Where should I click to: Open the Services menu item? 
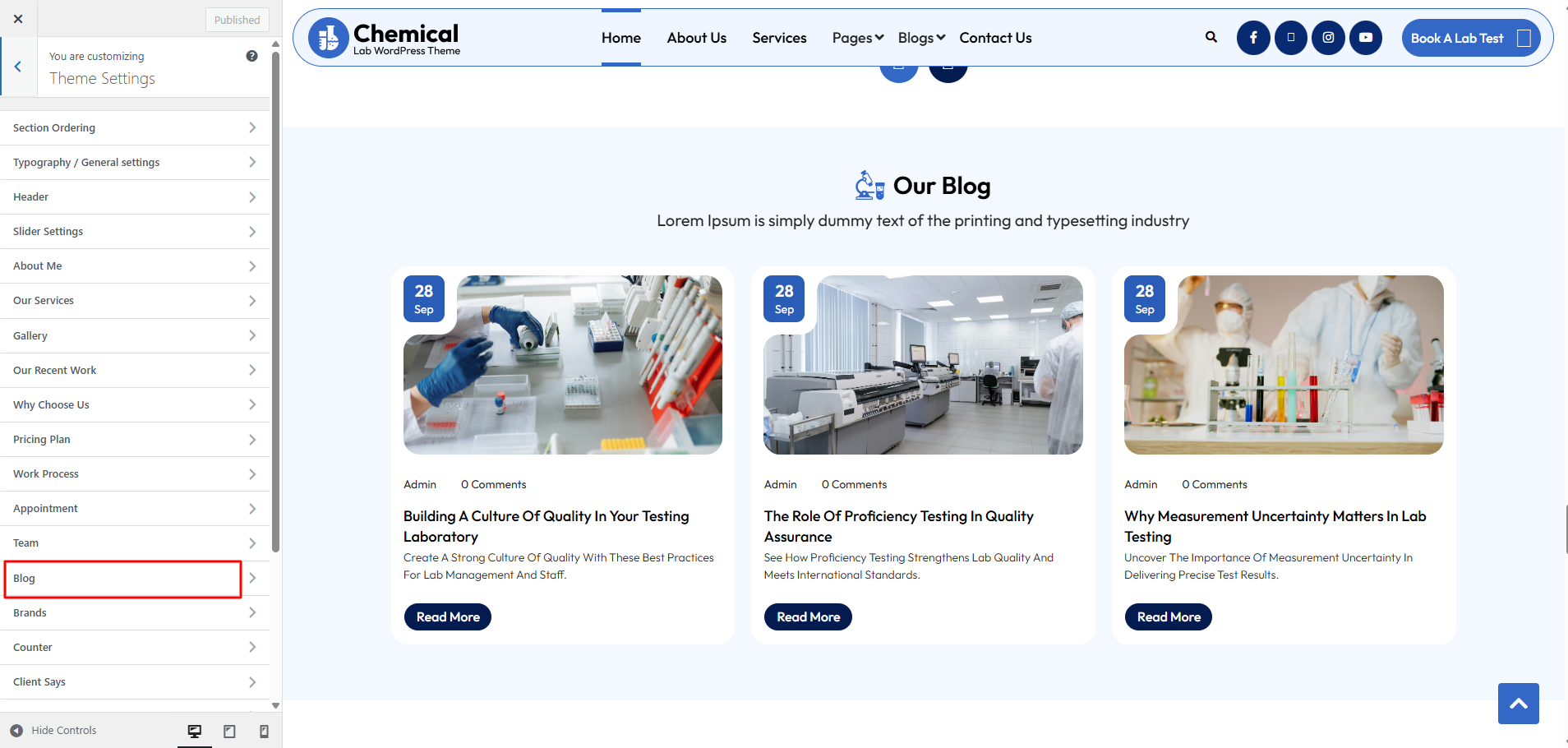point(779,38)
